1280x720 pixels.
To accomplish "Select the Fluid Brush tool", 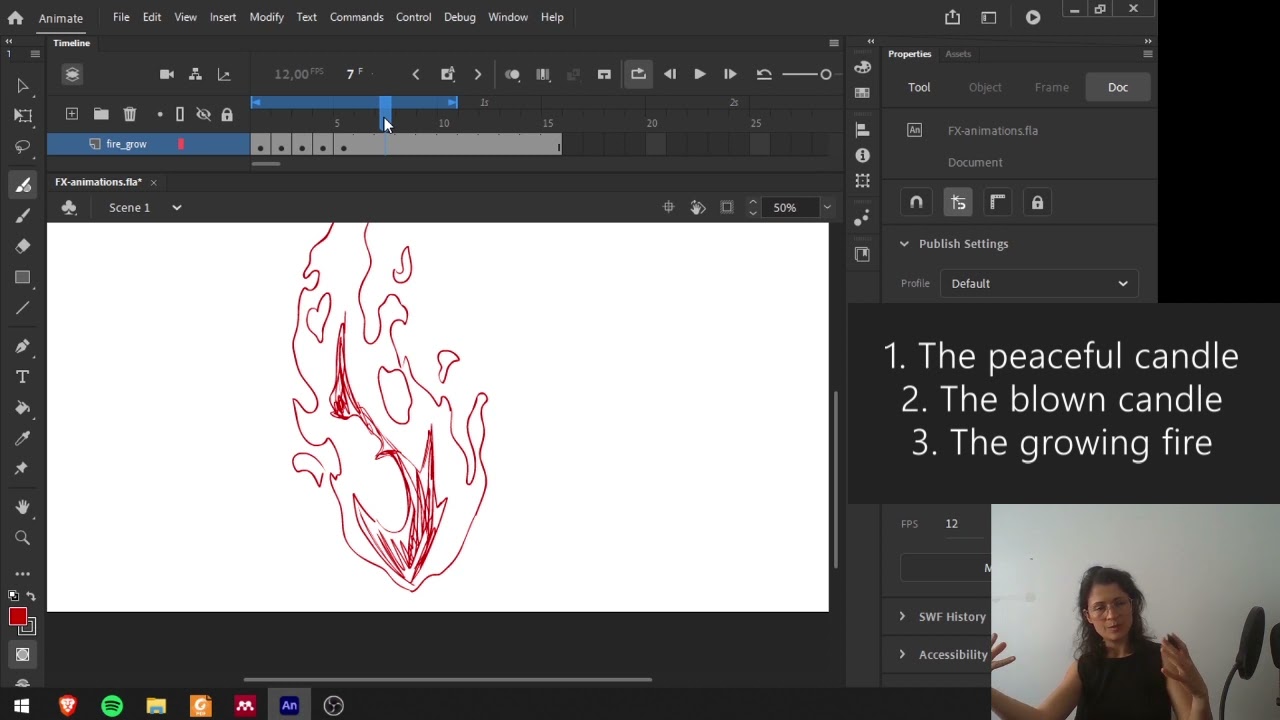I will (23, 185).
